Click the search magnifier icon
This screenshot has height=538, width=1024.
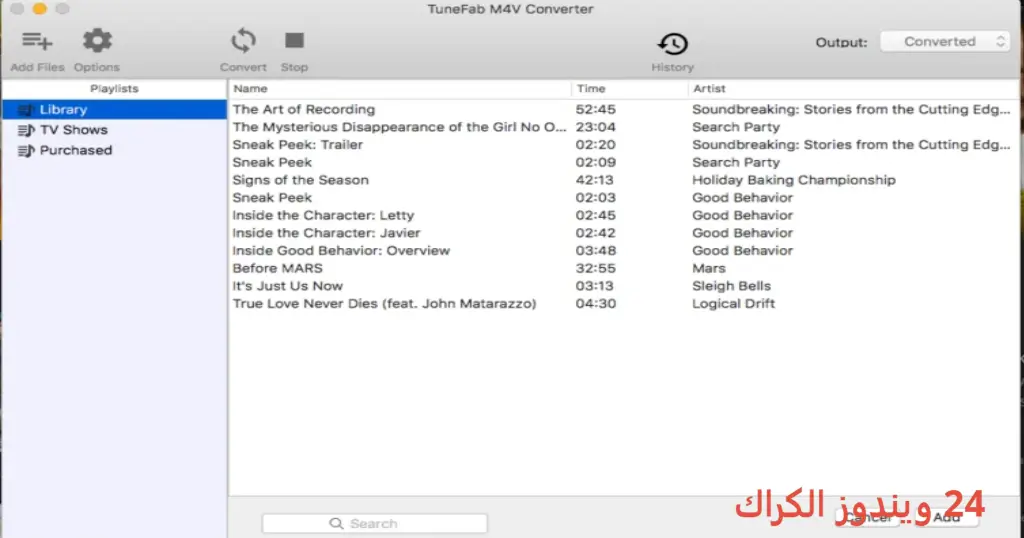pyautogui.click(x=336, y=524)
